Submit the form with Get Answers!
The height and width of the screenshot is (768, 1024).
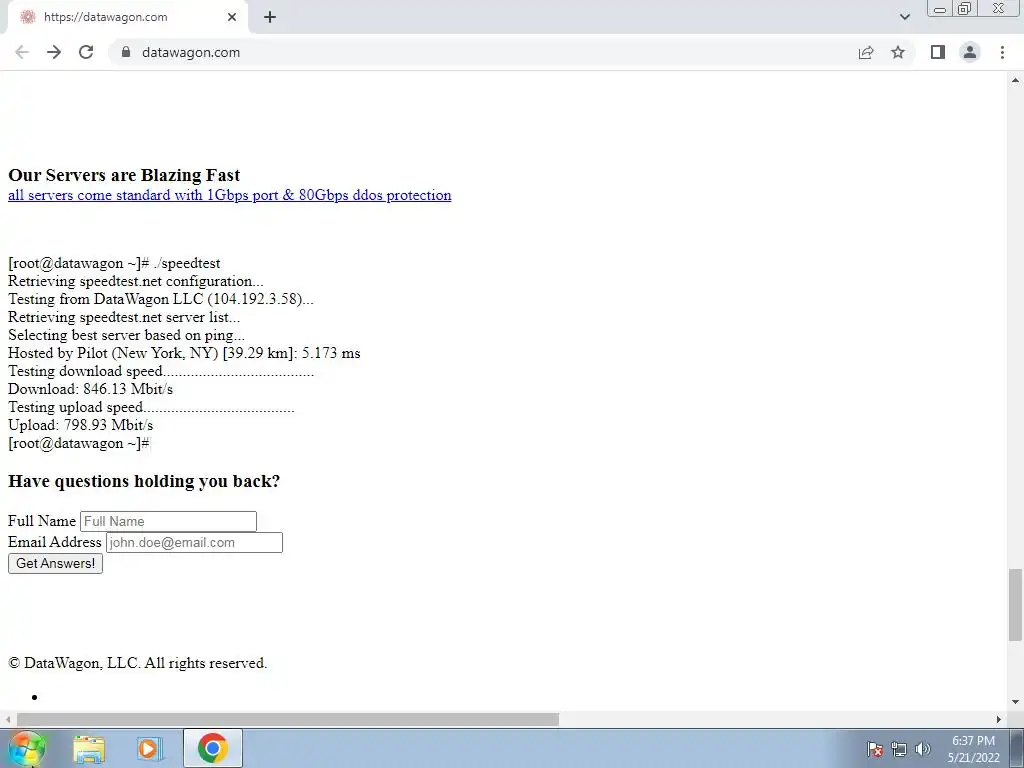[x=56, y=564]
